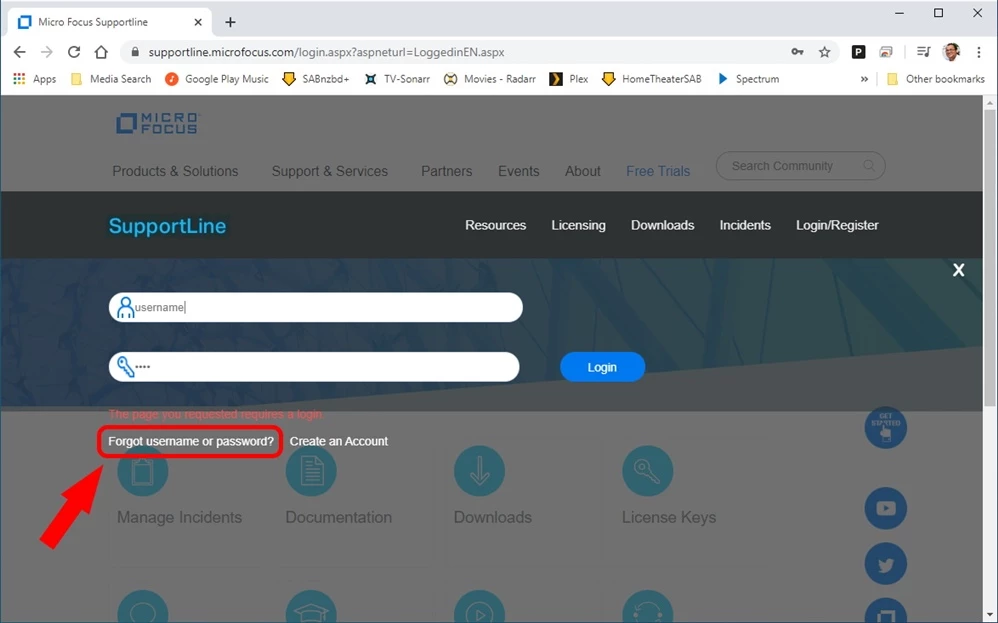Screen dimensions: 998x623
Task: Click Forgot username or password link
Action: (x=191, y=441)
